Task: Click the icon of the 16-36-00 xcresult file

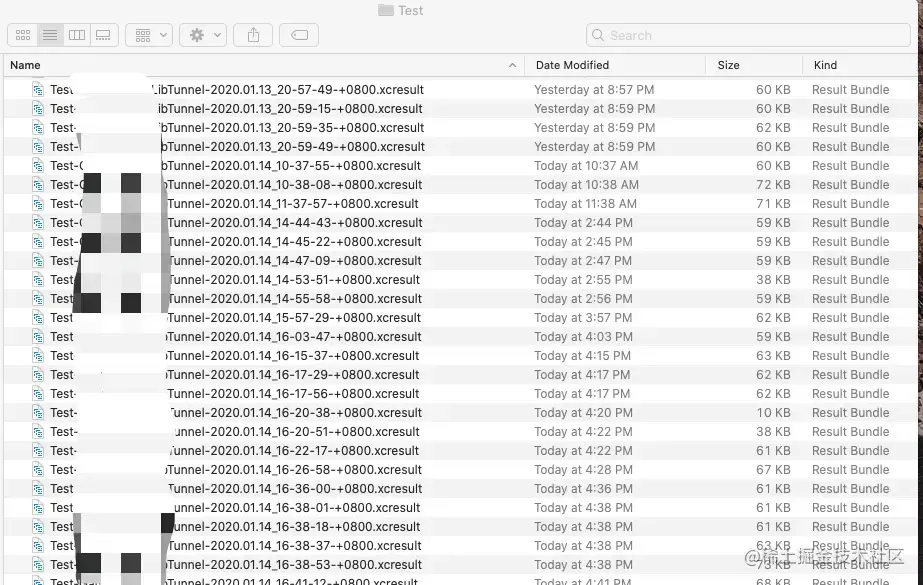Action: tap(38, 489)
